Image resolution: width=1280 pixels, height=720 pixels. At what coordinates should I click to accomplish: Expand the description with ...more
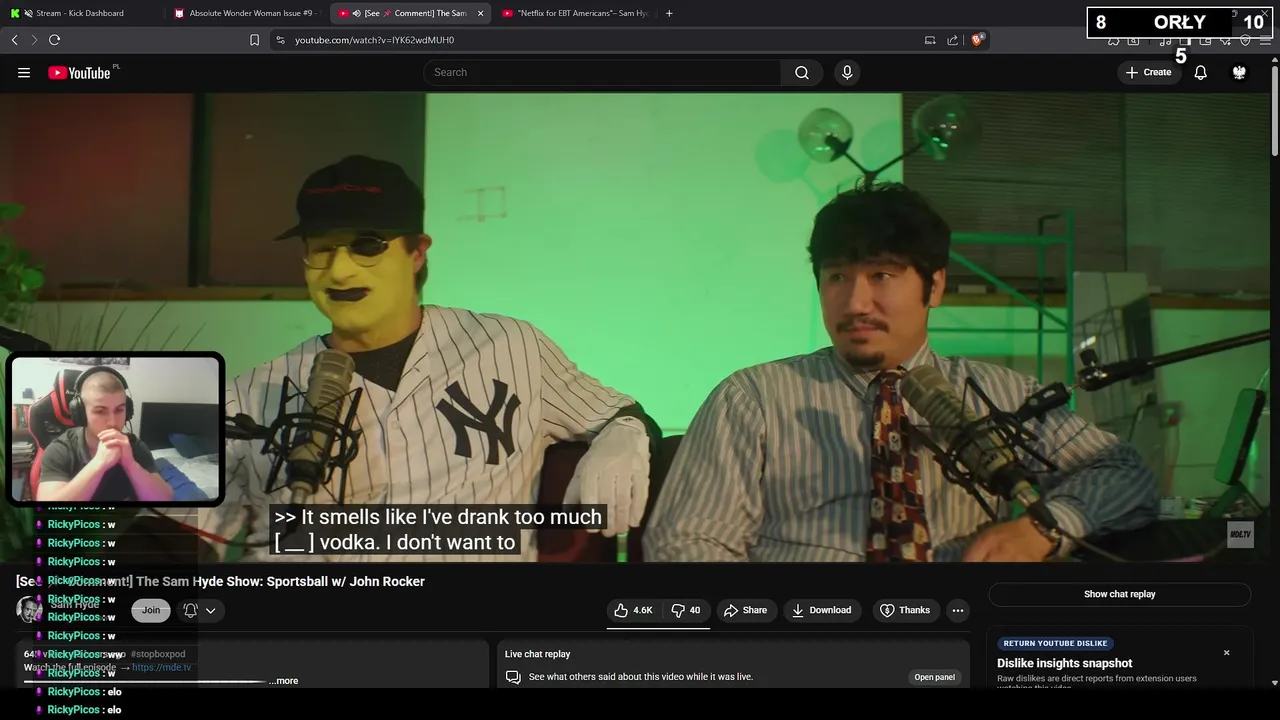[x=284, y=681]
